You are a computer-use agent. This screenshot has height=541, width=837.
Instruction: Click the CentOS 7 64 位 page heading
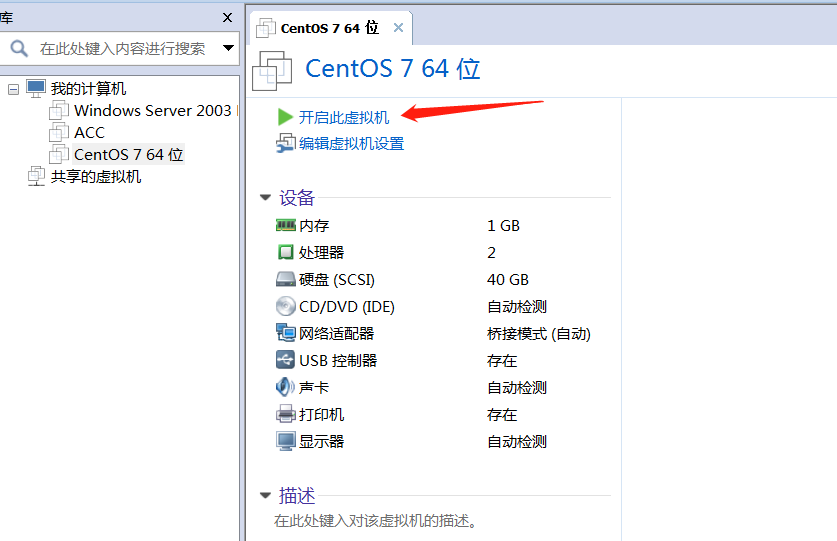(392, 68)
